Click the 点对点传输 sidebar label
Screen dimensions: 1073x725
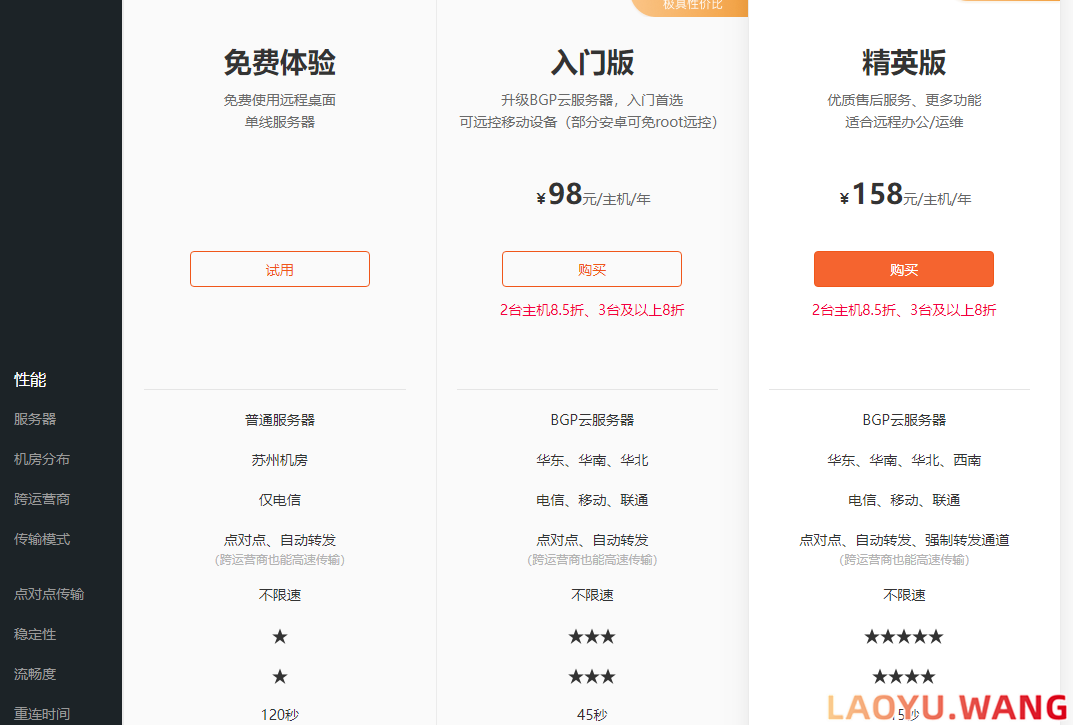click(x=49, y=594)
